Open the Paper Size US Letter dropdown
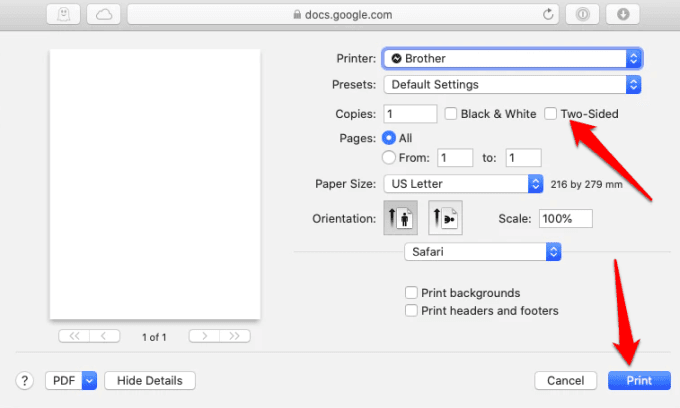 [x=462, y=184]
